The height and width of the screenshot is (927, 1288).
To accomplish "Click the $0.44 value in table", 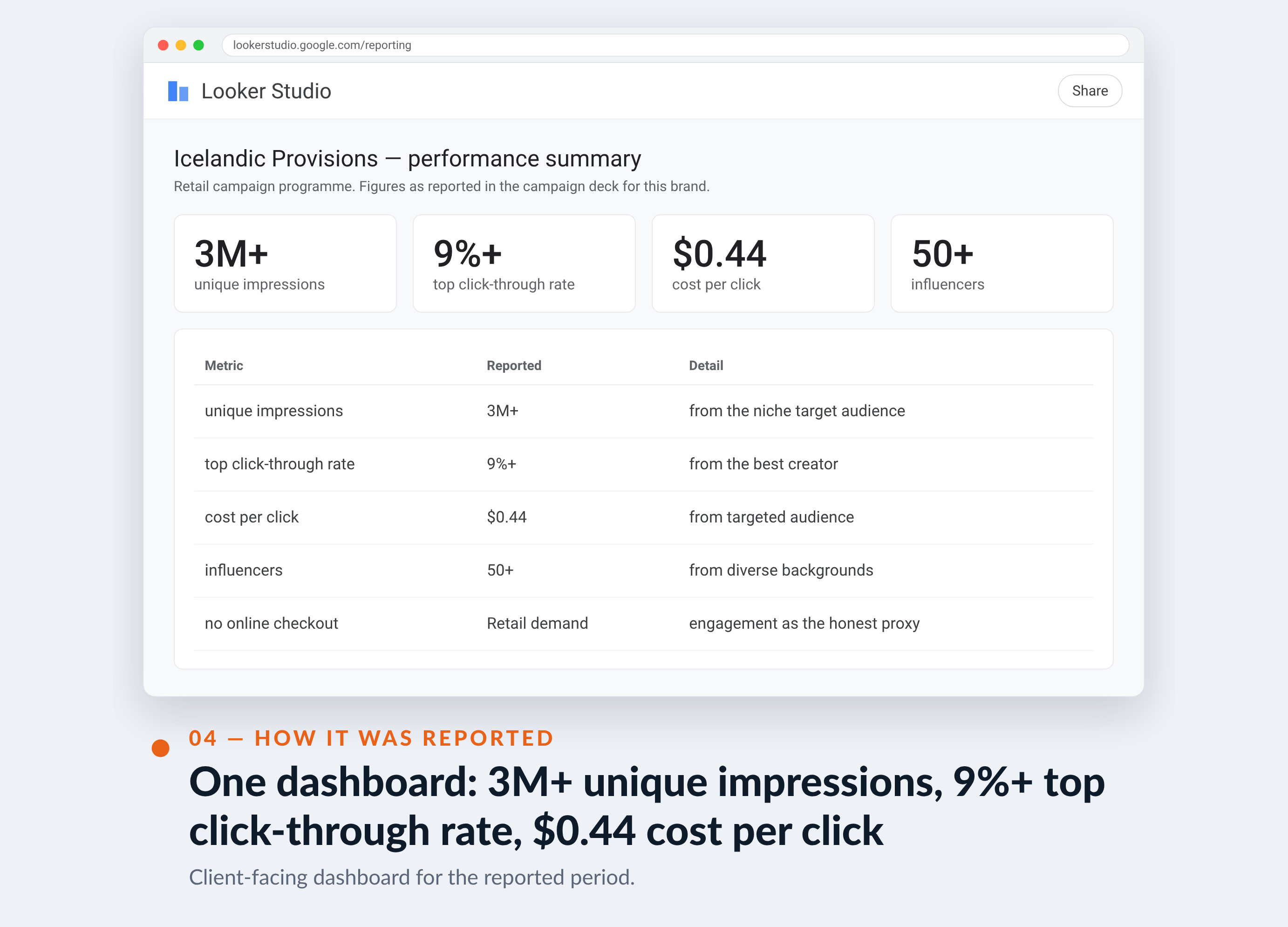I will click(506, 517).
